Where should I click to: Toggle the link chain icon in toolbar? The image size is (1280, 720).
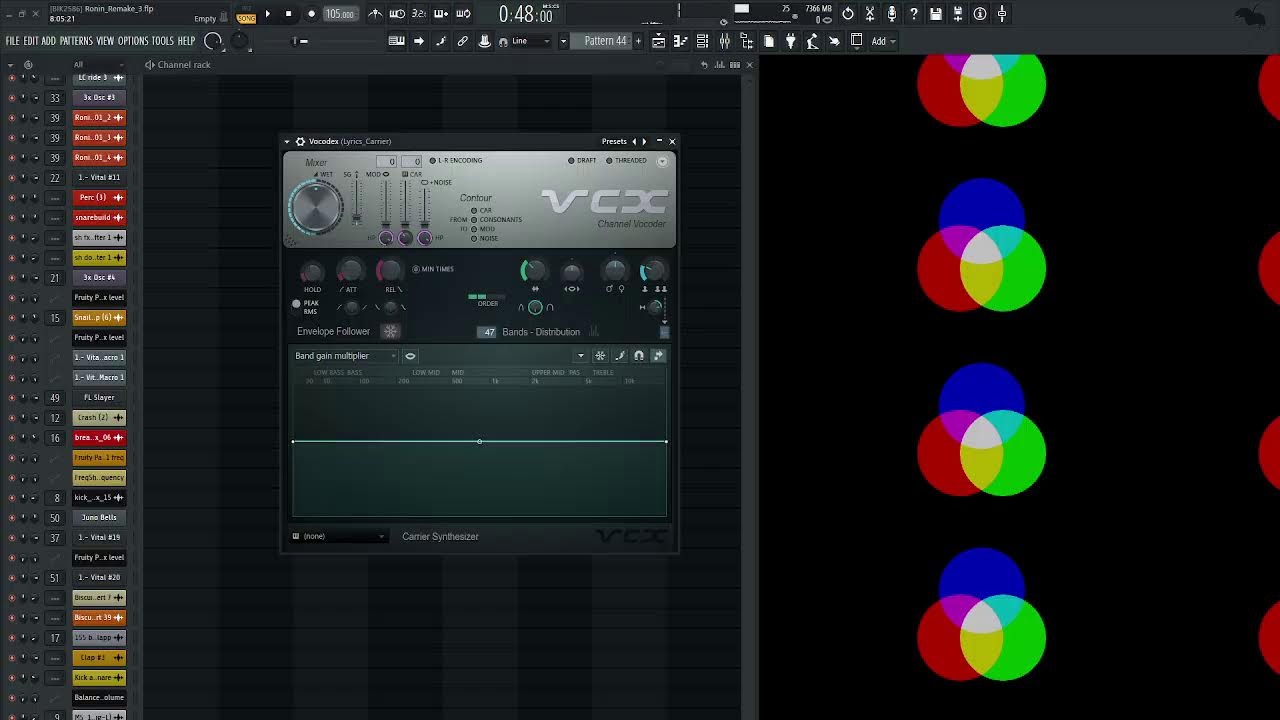pyautogui.click(x=462, y=41)
